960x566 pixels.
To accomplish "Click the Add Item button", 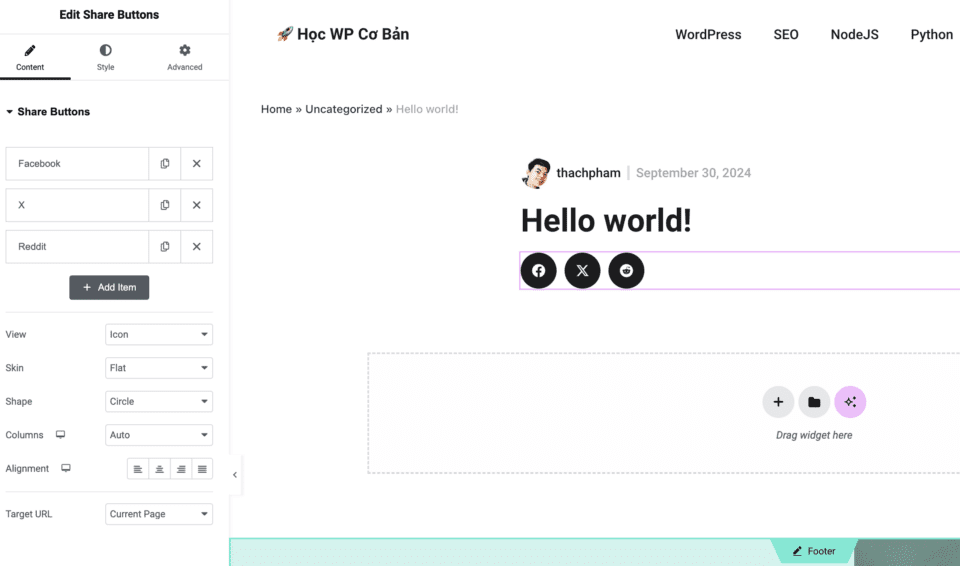I will click(109, 288).
